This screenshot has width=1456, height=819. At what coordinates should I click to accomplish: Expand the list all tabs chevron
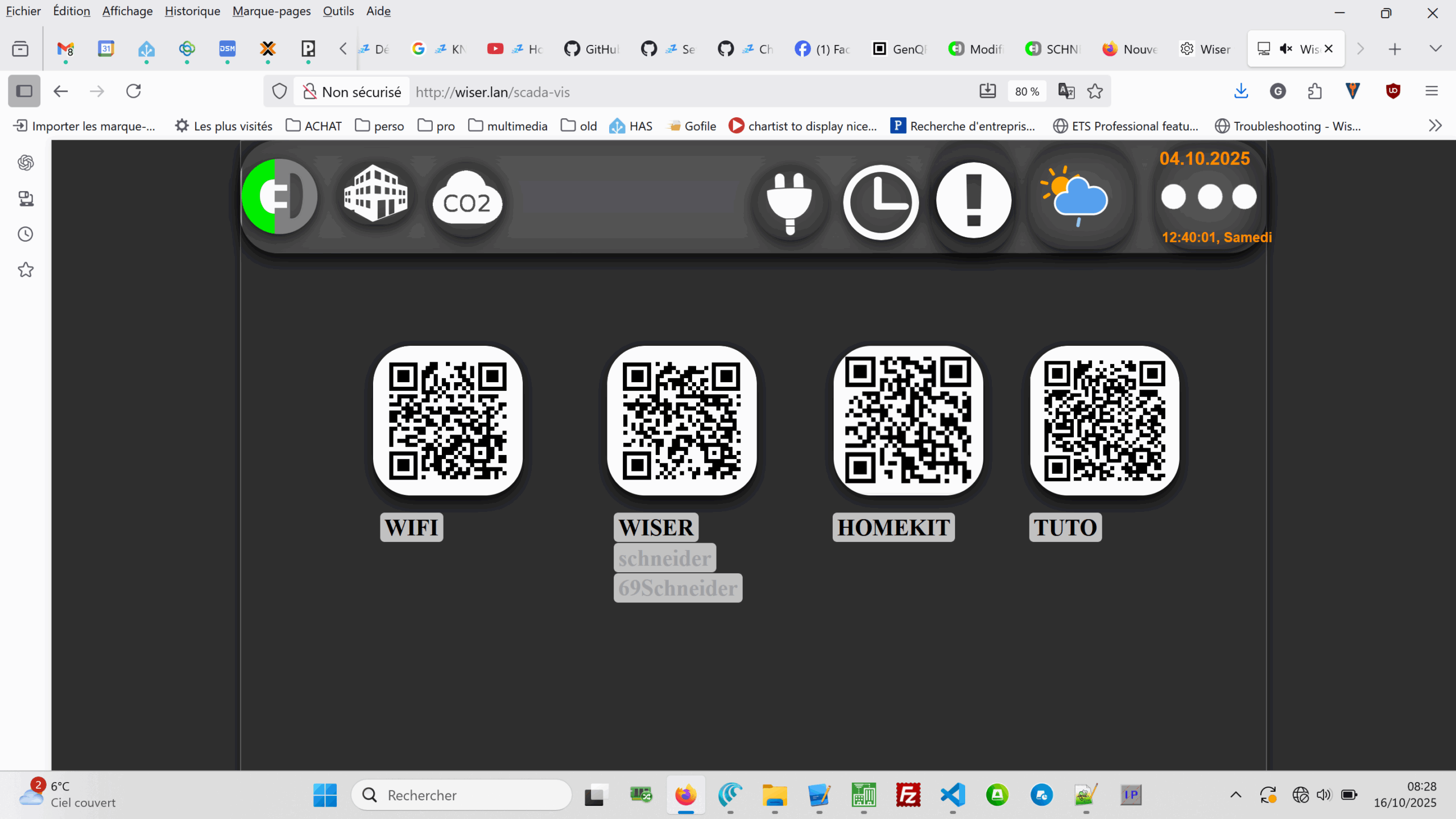pyautogui.click(x=1436, y=49)
